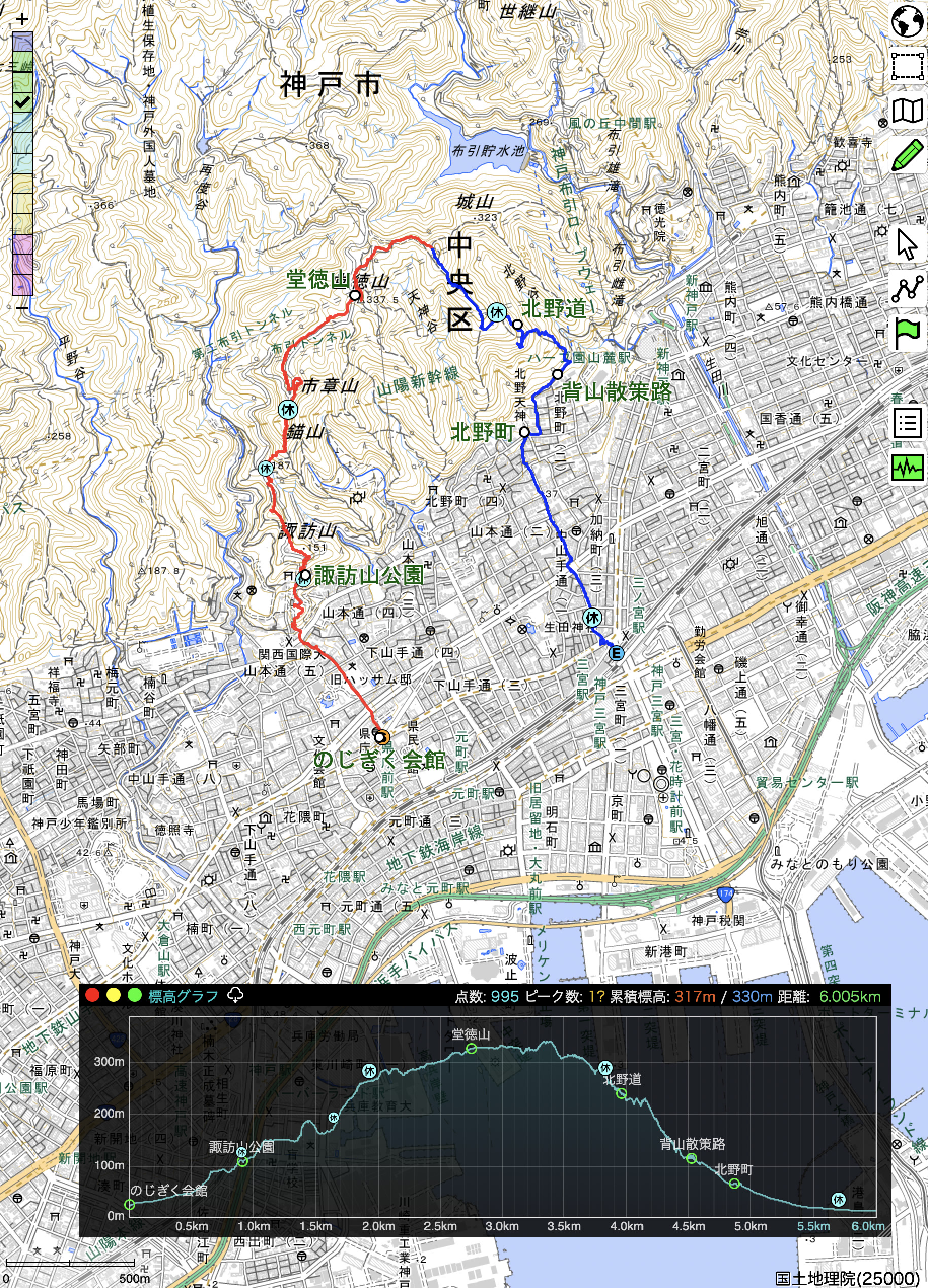Click the cloud download icon beside 標高グラフ
The width and height of the screenshot is (928, 1288).
235,995
